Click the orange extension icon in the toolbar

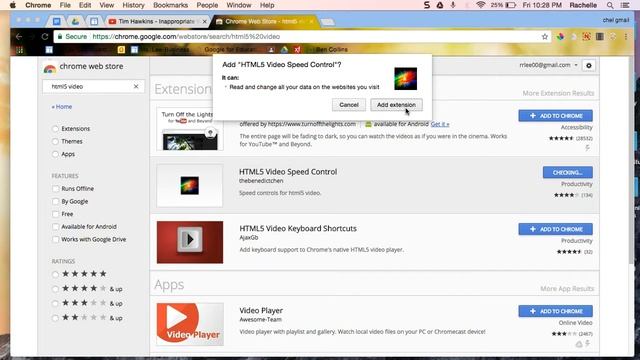587,37
